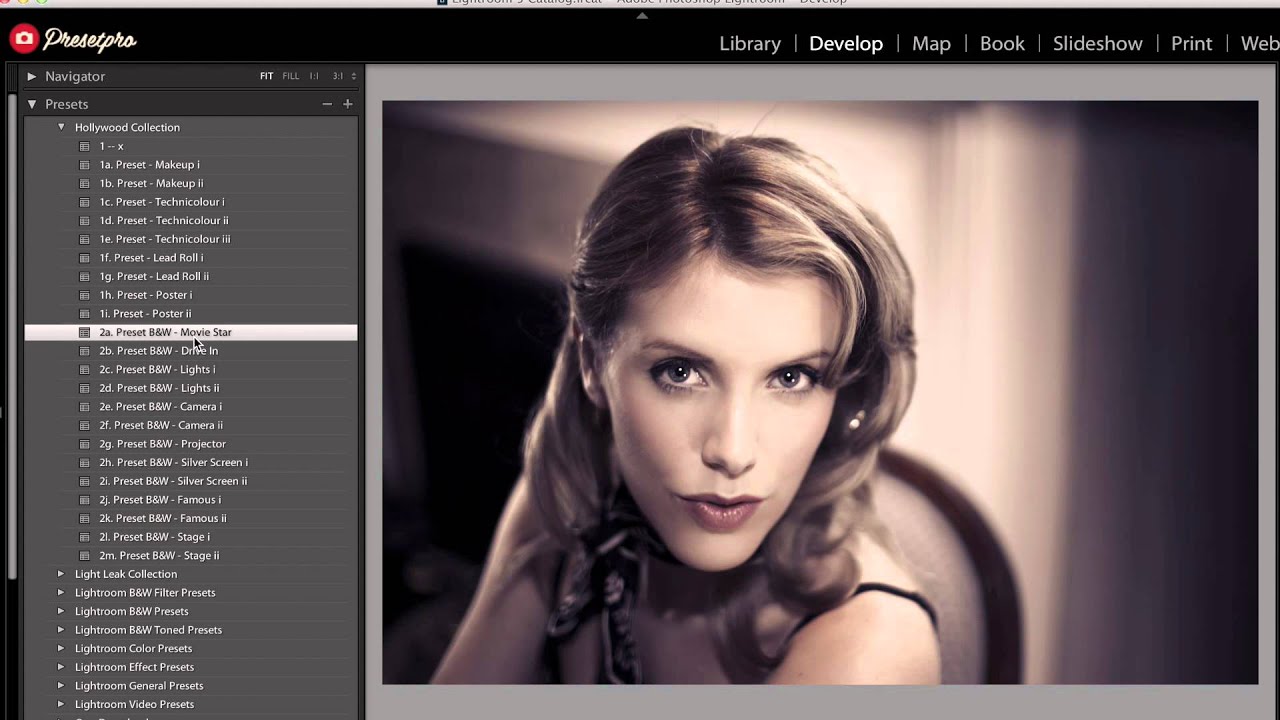This screenshot has width=1280, height=720.
Task: Click the top panel hide arrow
Action: pos(642,15)
